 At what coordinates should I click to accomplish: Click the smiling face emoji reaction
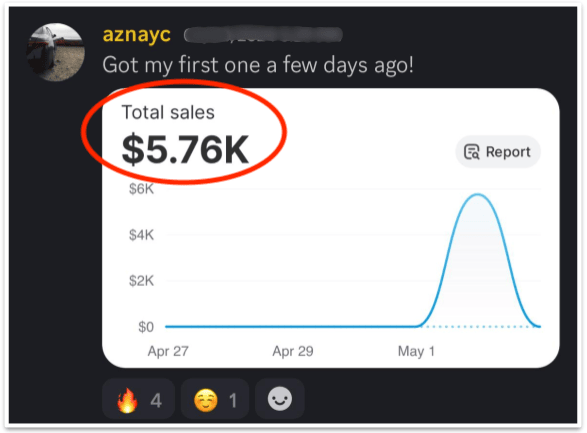point(215,400)
